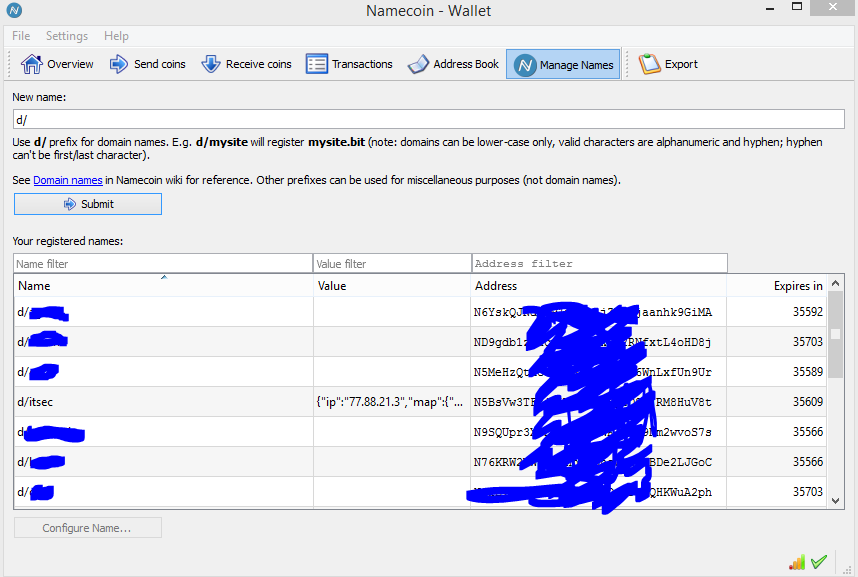Image resolution: width=858 pixels, height=577 pixels.
Task: Sort table by Address column header
Action: point(598,286)
